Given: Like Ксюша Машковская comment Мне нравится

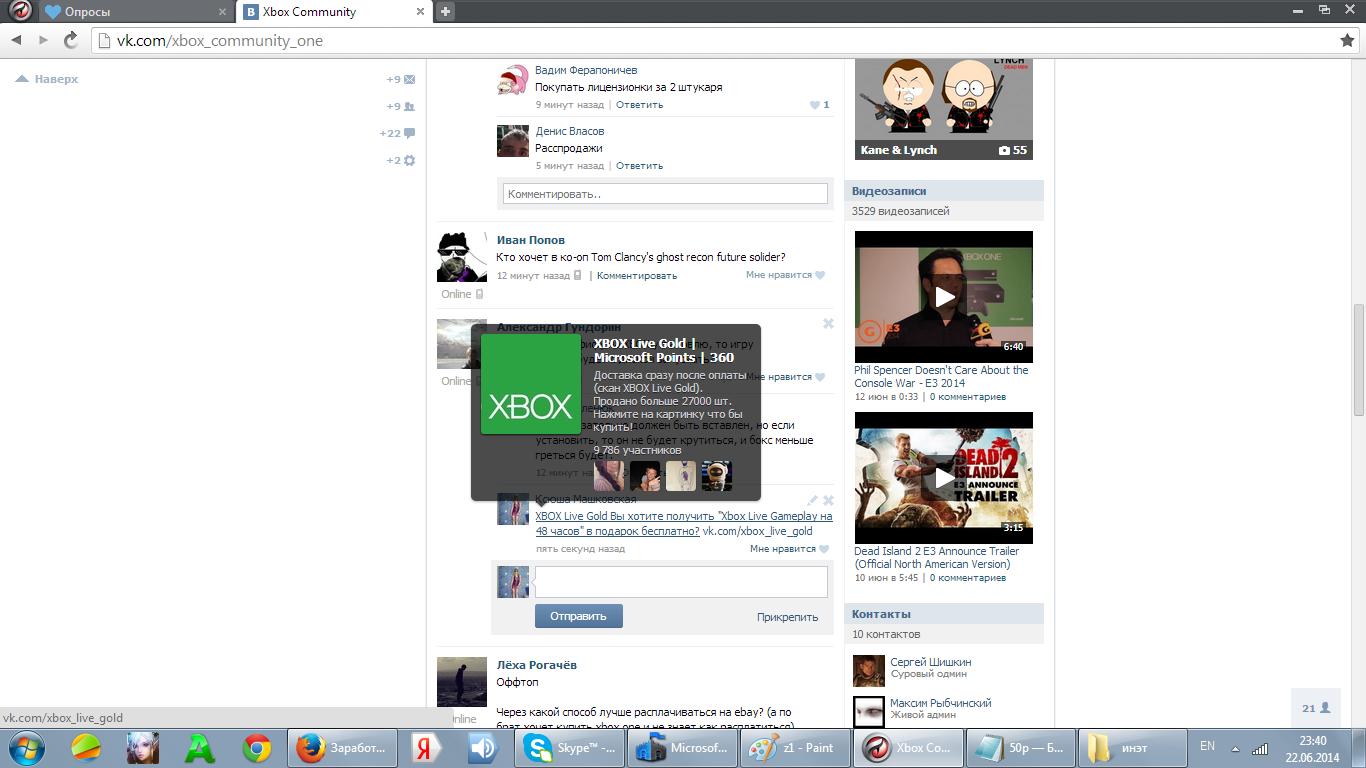Looking at the screenshot, I should coord(789,549).
